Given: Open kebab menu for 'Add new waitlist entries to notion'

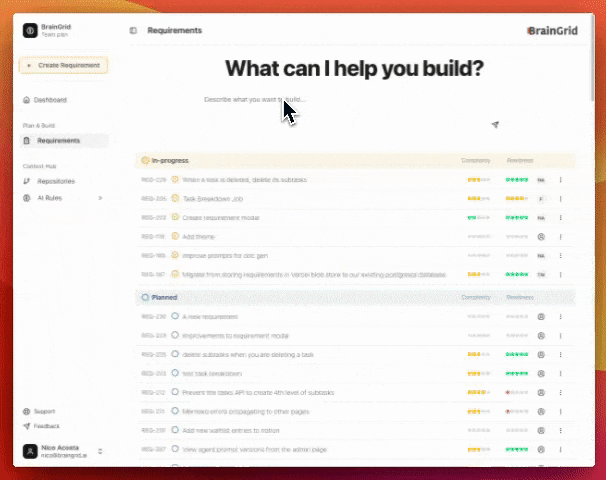Looking at the screenshot, I should (x=560, y=430).
